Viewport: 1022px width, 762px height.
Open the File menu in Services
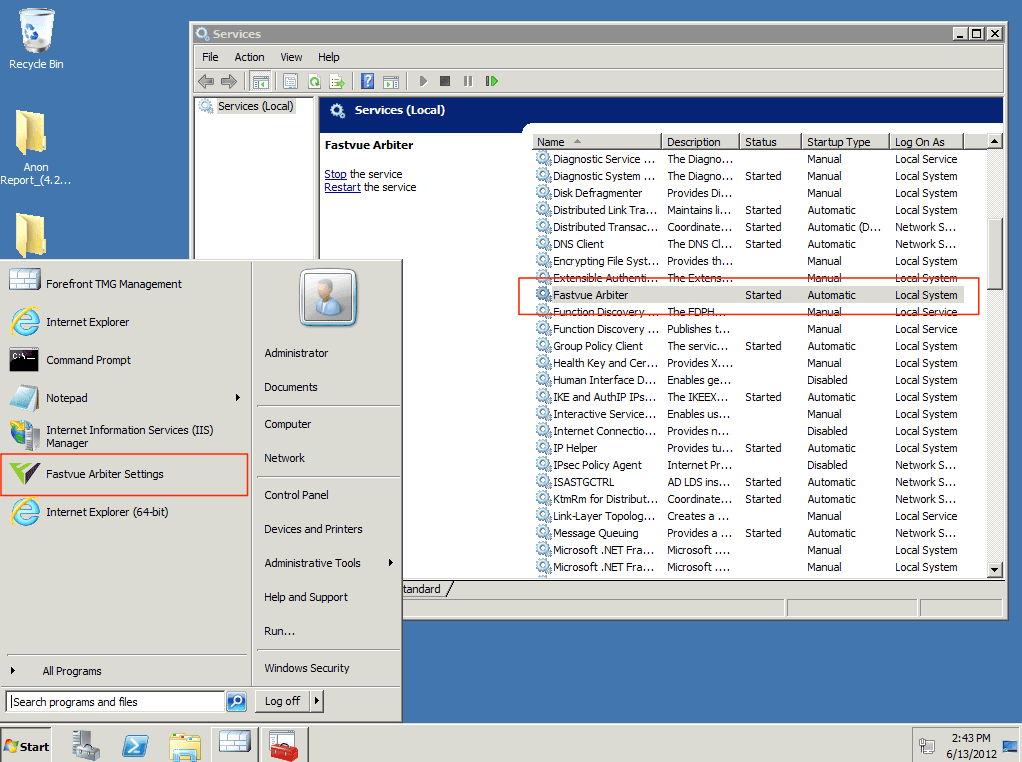pyautogui.click(x=210, y=57)
